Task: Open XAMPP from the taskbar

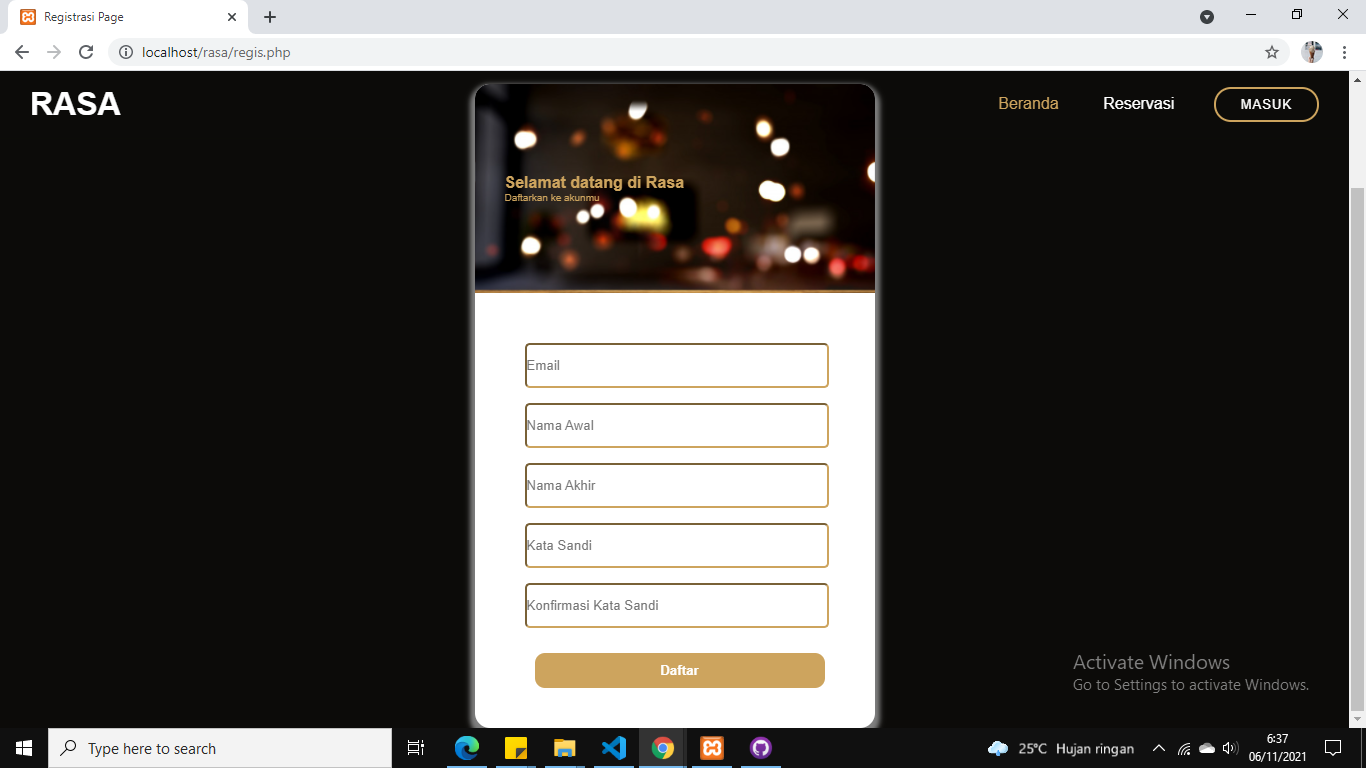Action: click(x=712, y=748)
